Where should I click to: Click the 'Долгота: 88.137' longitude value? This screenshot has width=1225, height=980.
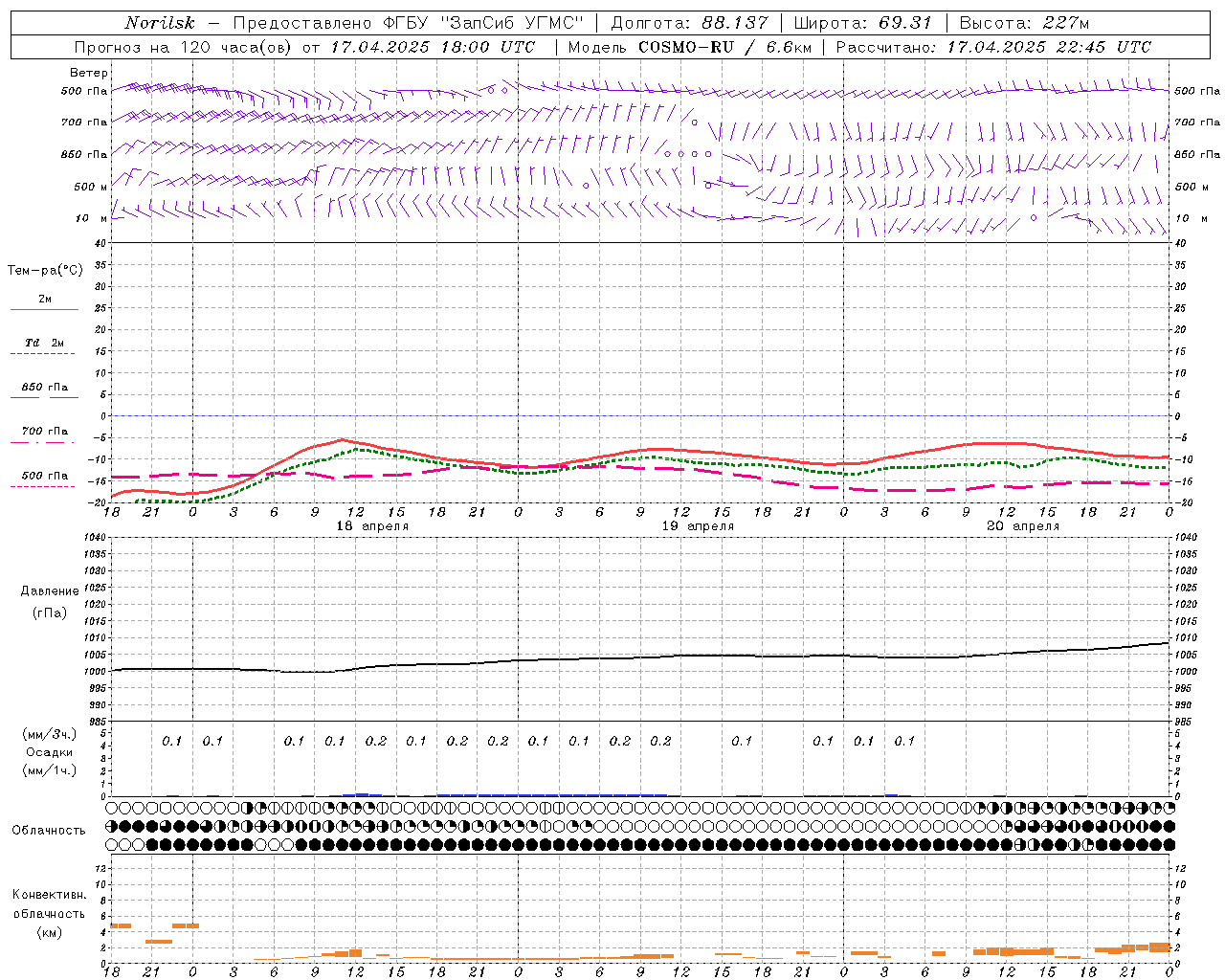(x=689, y=23)
